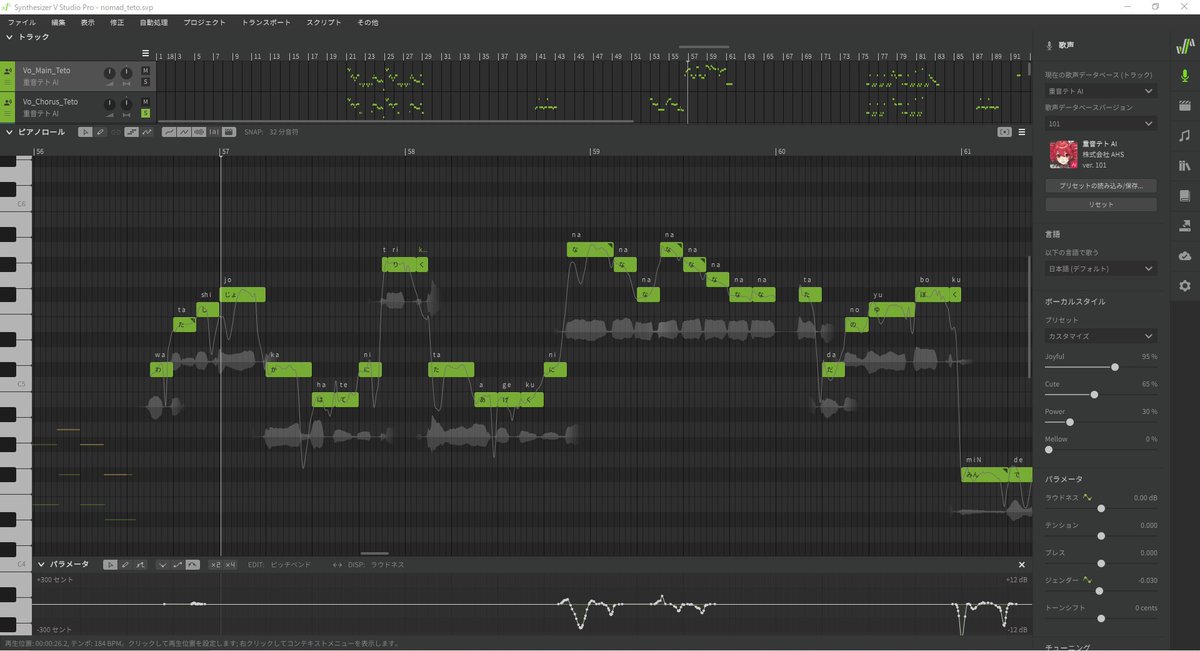Click the Vo_Main_Teto volume knob
This screenshot has width=1200, height=651.
tap(110, 73)
